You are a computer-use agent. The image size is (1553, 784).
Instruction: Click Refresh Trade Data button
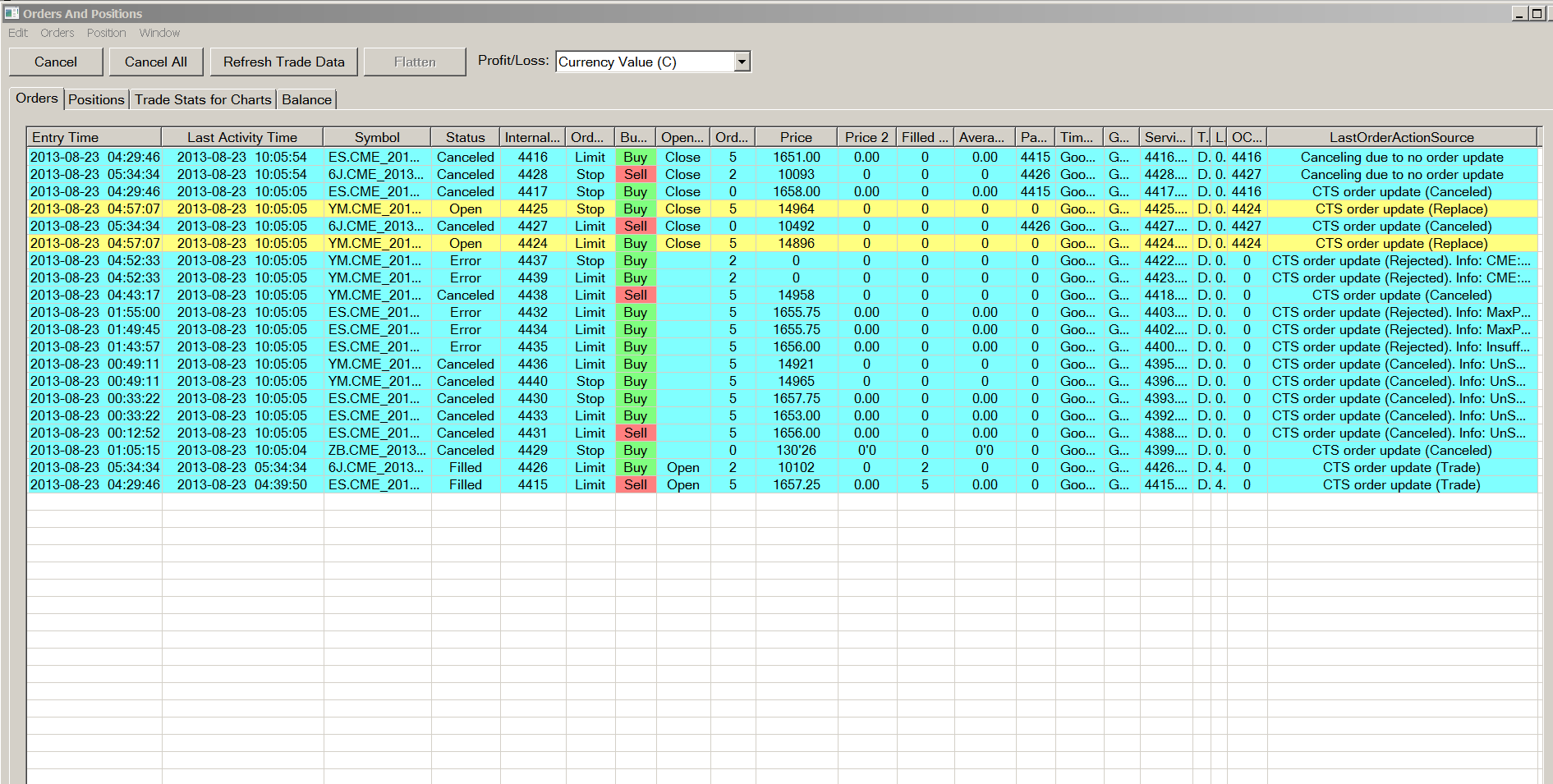click(x=283, y=62)
